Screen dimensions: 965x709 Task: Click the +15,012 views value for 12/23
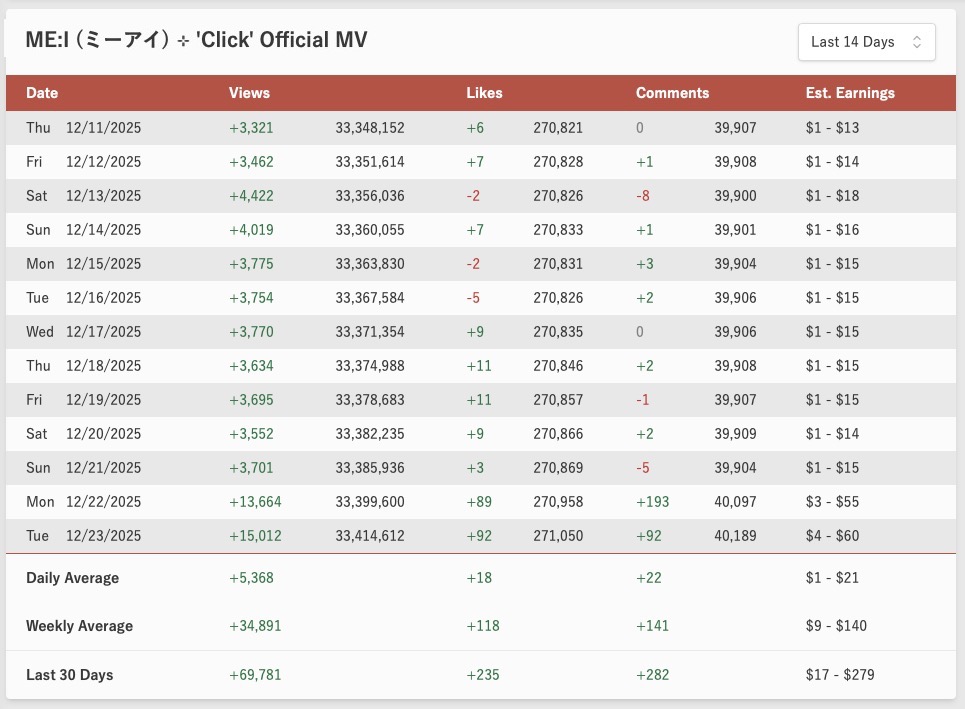point(255,536)
